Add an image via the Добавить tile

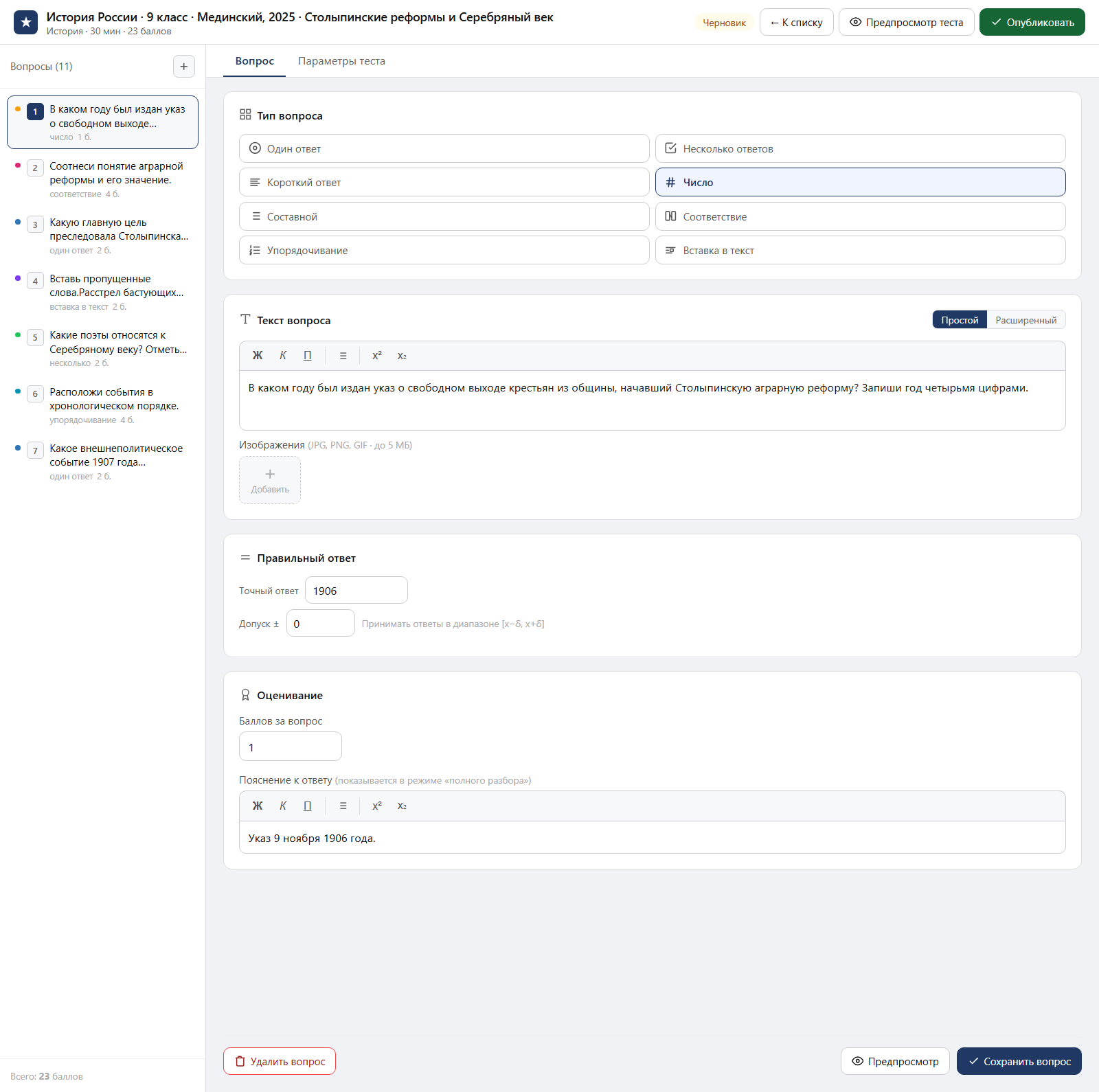(270, 480)
